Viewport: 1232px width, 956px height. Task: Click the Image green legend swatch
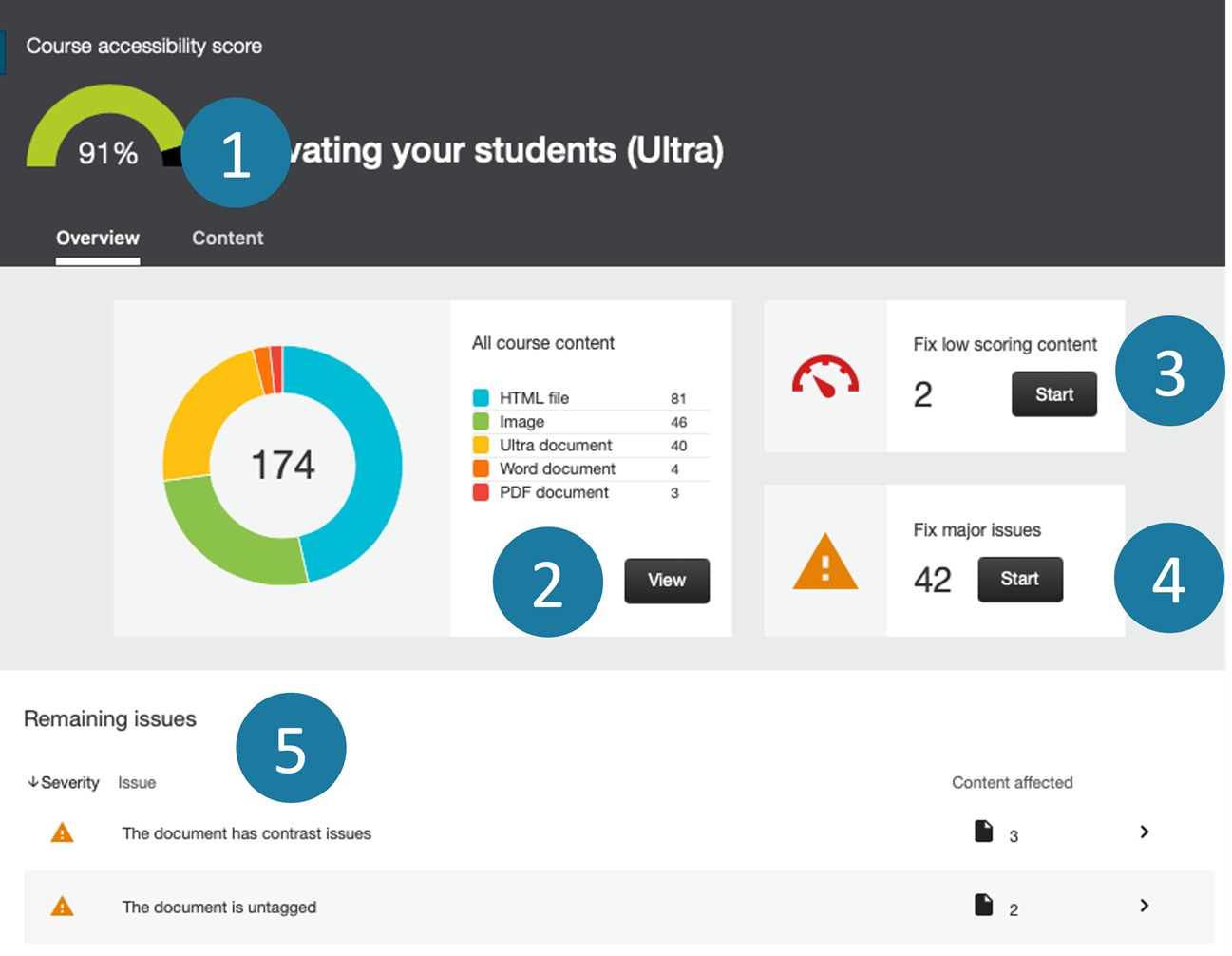pyautogui.click(x=481, y=422)
